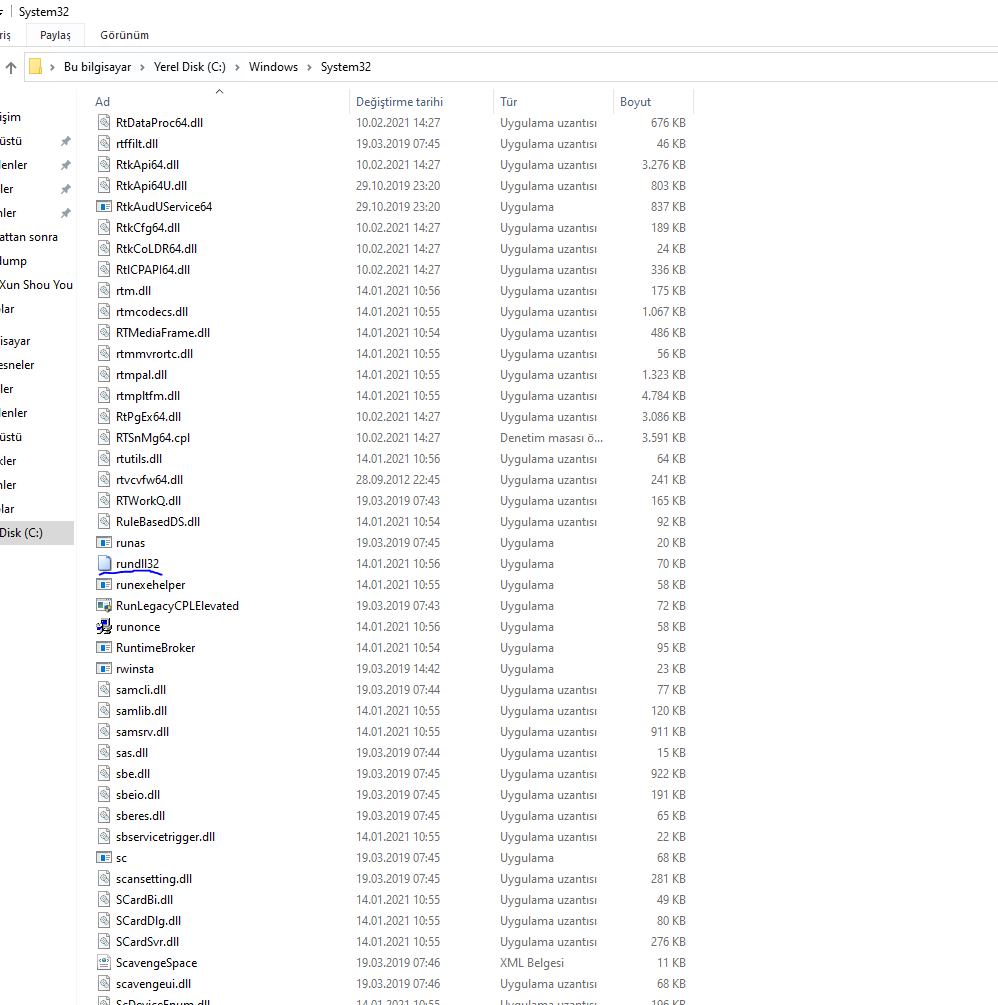Select the runas application icon
The height and width of the screenshot is (1005, 998).
pos(104,542)
